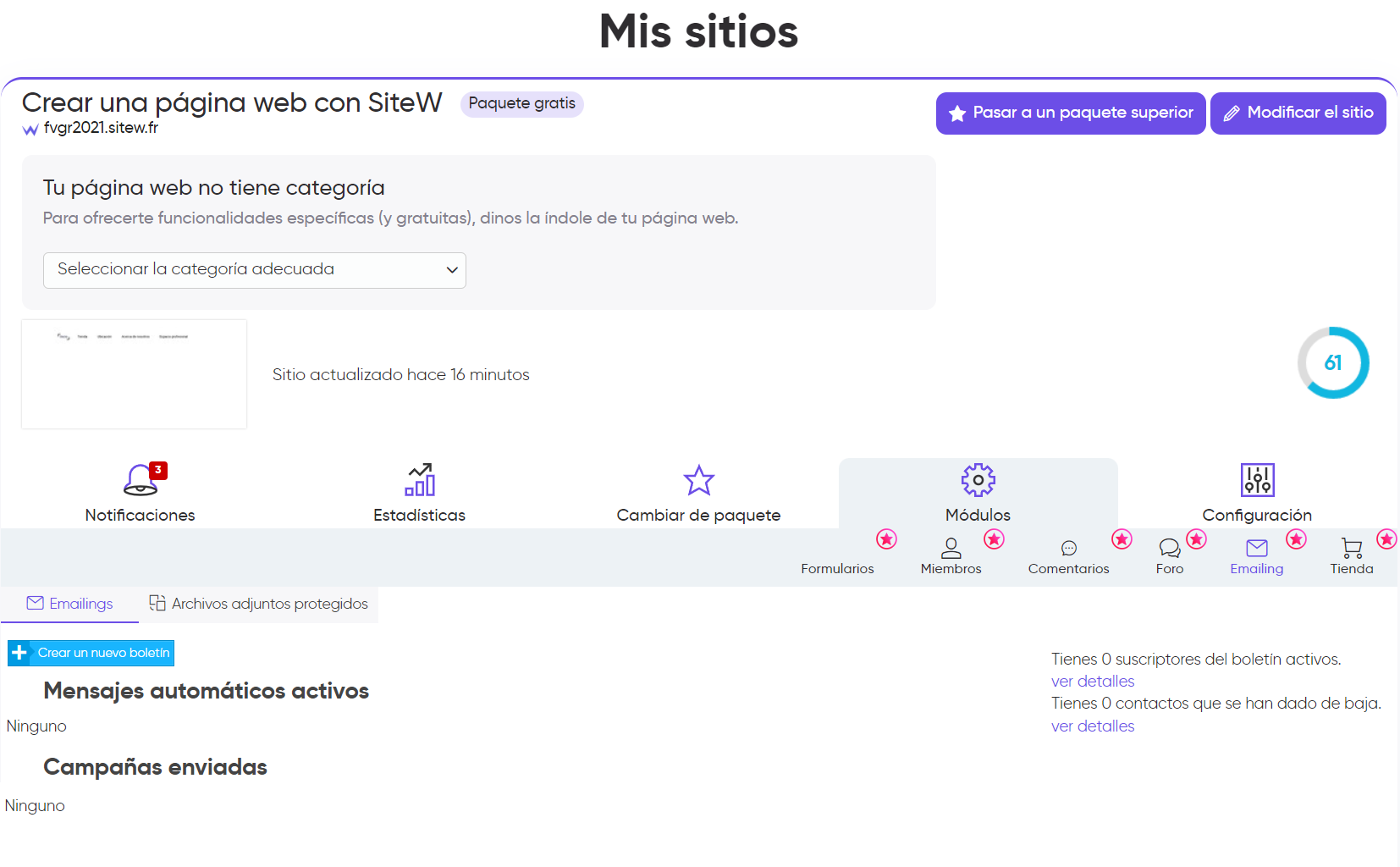
Task: Click the premium star badge next to Emailing
Action: pos(1296,539)
